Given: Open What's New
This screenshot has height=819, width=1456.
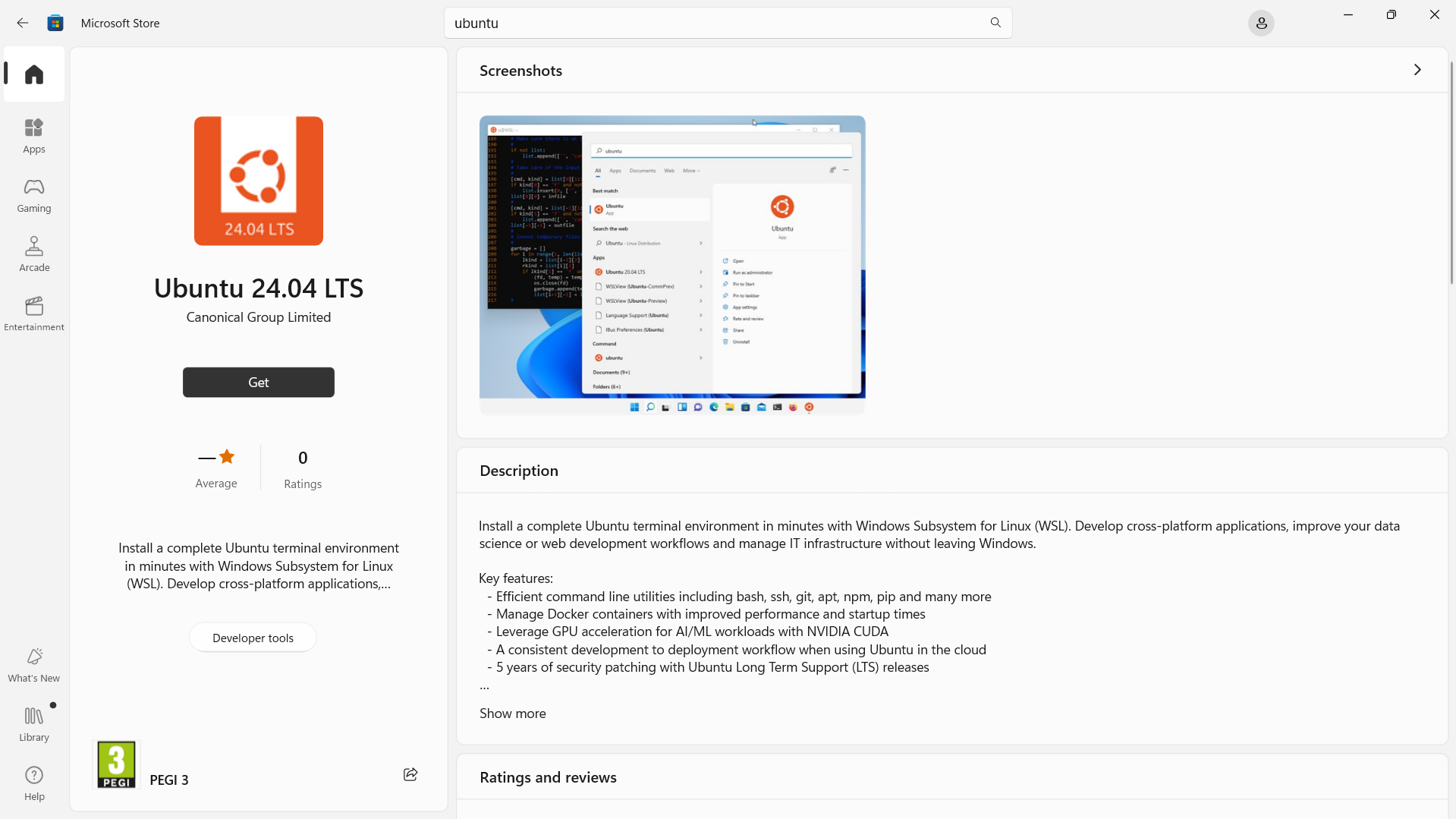Looking at the screenshot, I should tap(33, 663).
